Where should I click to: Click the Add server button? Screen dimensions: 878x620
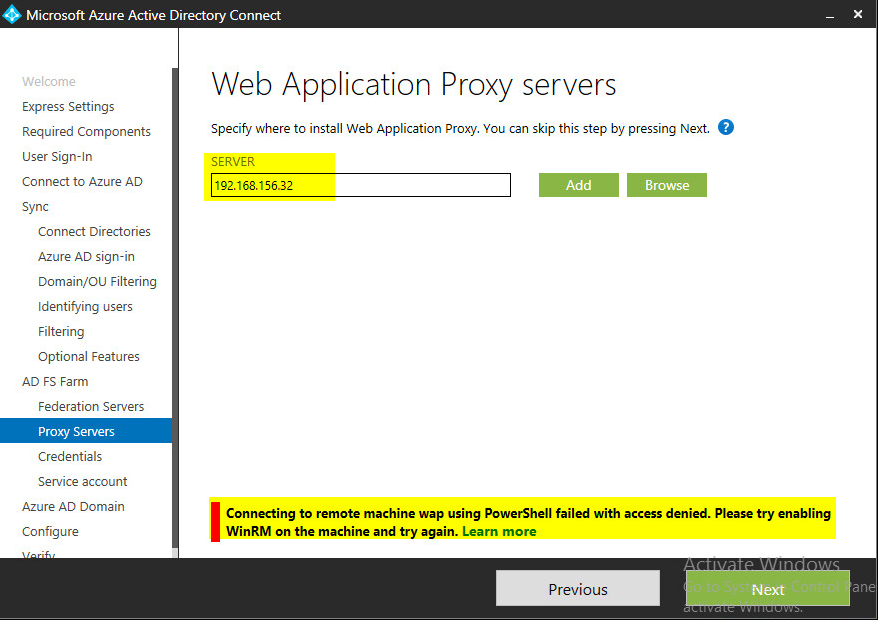(578, 185)
